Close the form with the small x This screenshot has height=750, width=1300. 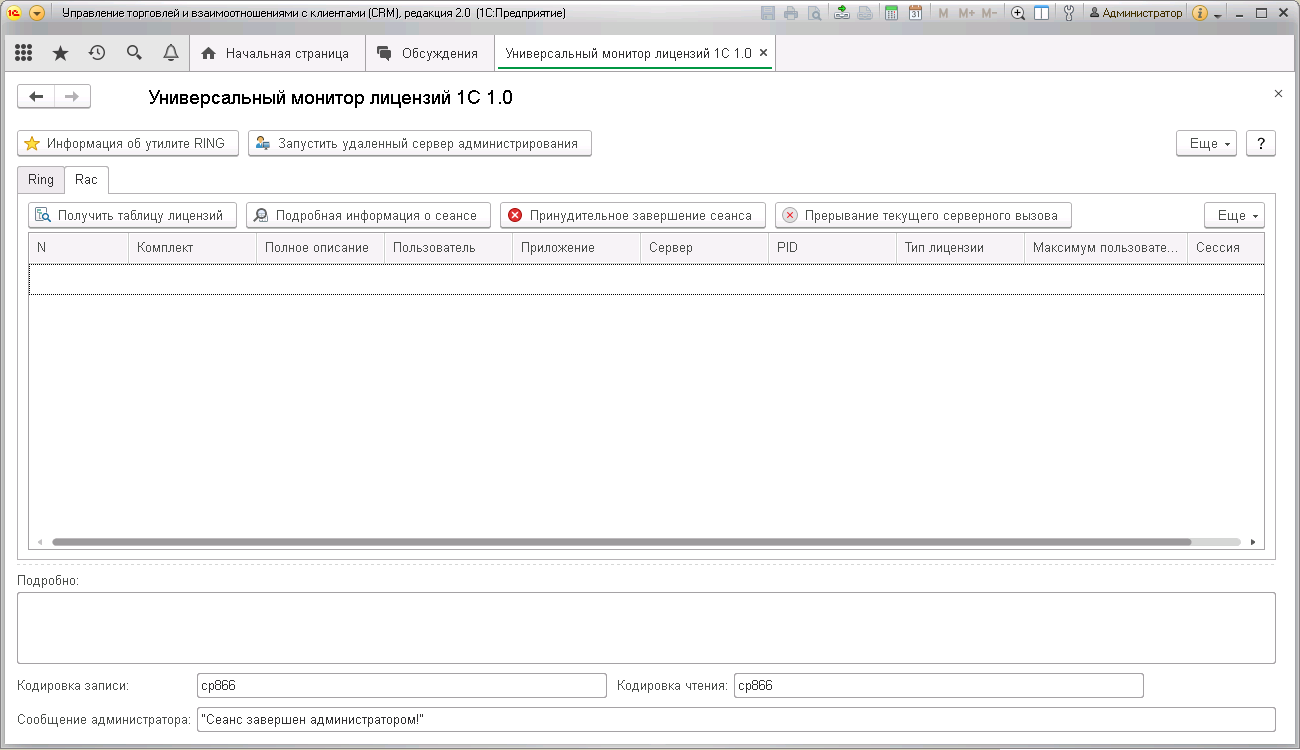pos(1278,93)
